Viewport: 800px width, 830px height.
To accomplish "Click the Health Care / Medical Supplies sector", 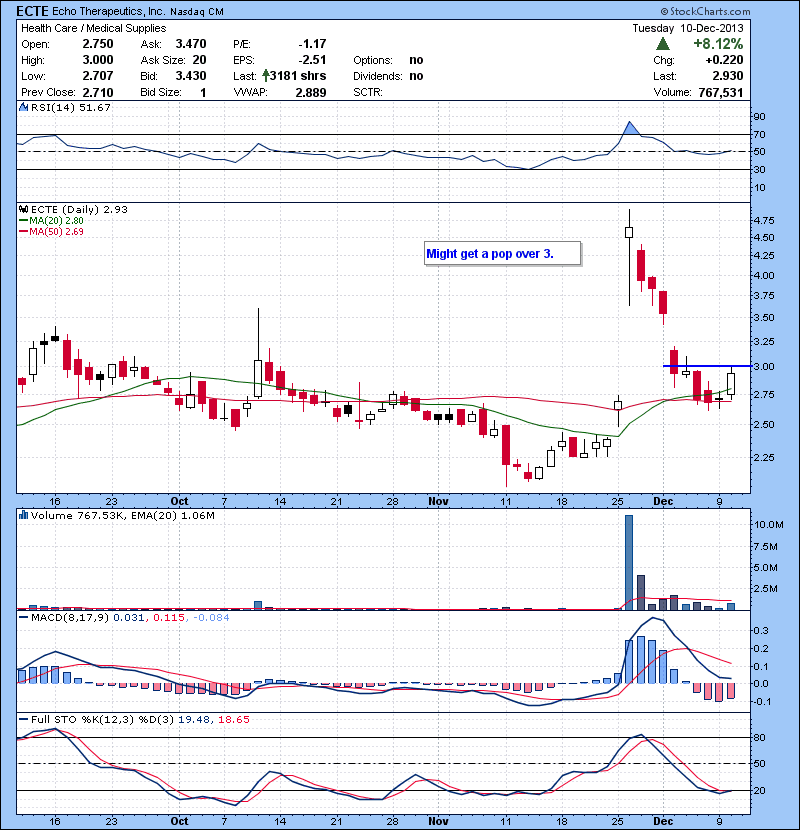I will point(94,28).
